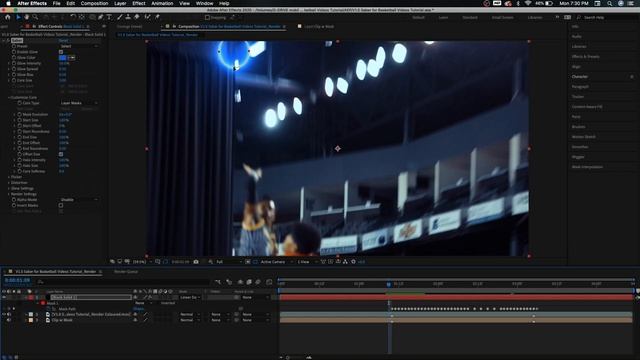
Task: Select the Brush tool
Action: pos(120,17)
